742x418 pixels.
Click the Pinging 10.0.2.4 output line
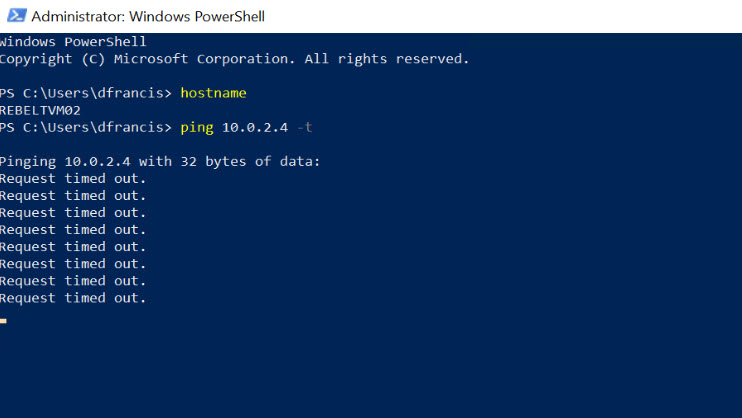pyautogui.click(x=160, y=161)
